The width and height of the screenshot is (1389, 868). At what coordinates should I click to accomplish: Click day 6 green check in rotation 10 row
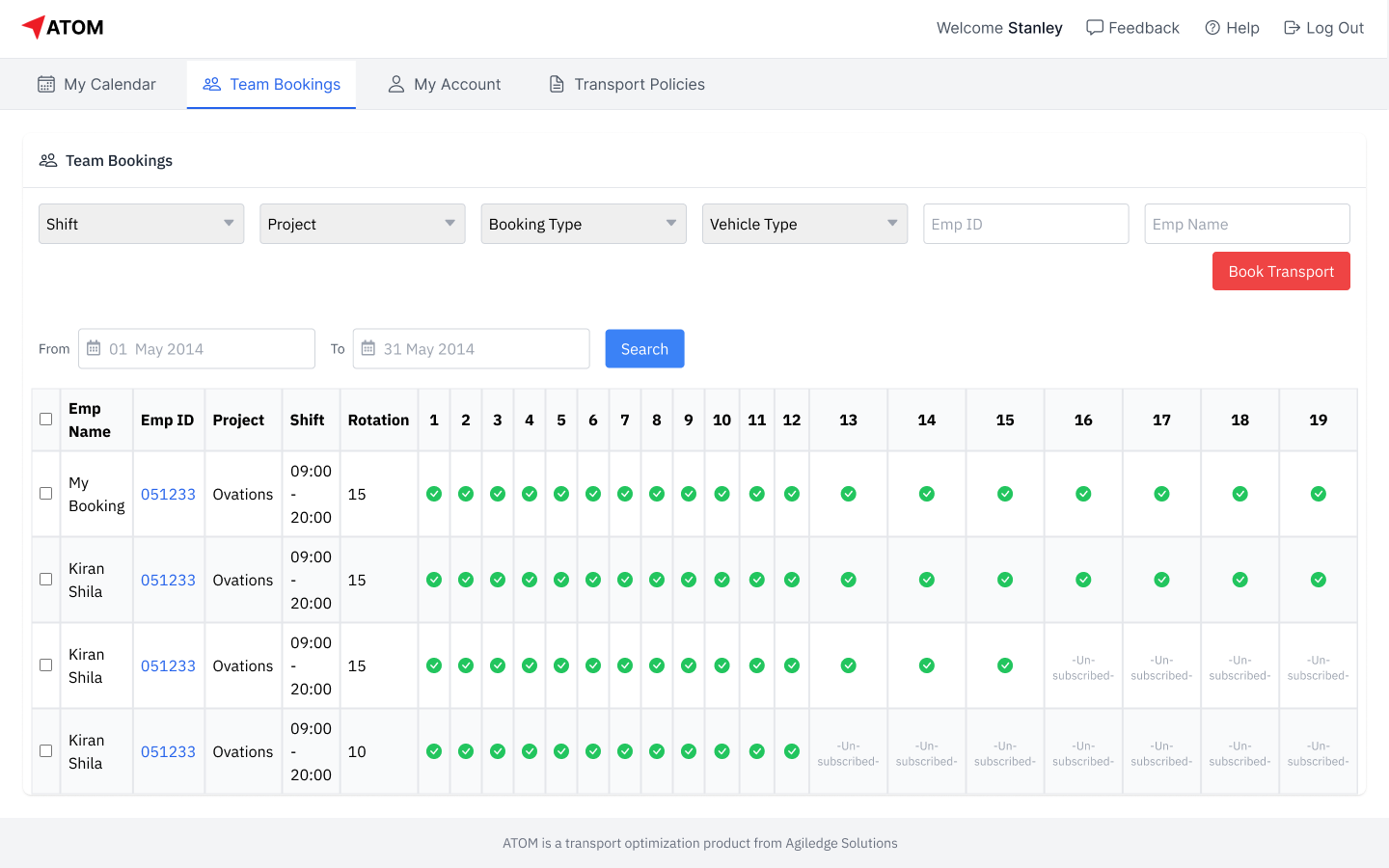[x=593, y=751]
